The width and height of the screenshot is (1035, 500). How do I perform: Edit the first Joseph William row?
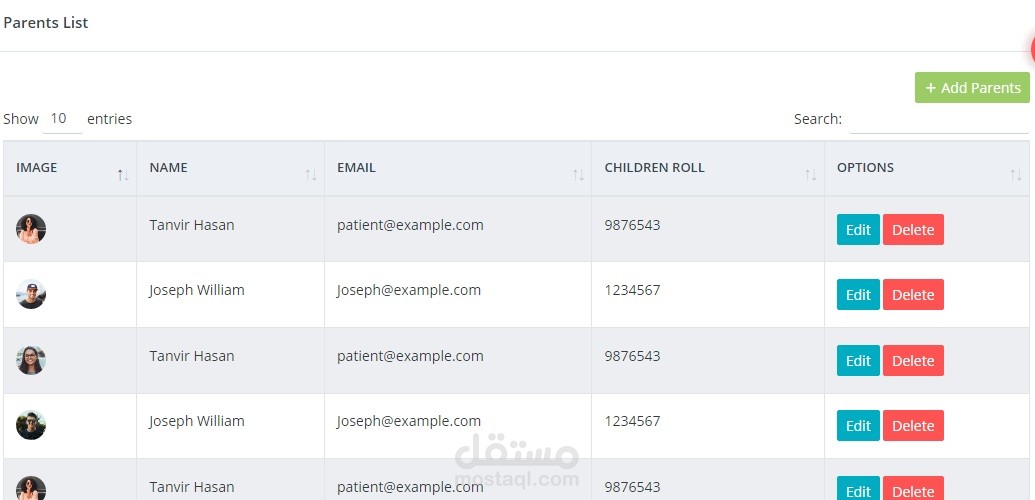(858, 295)
